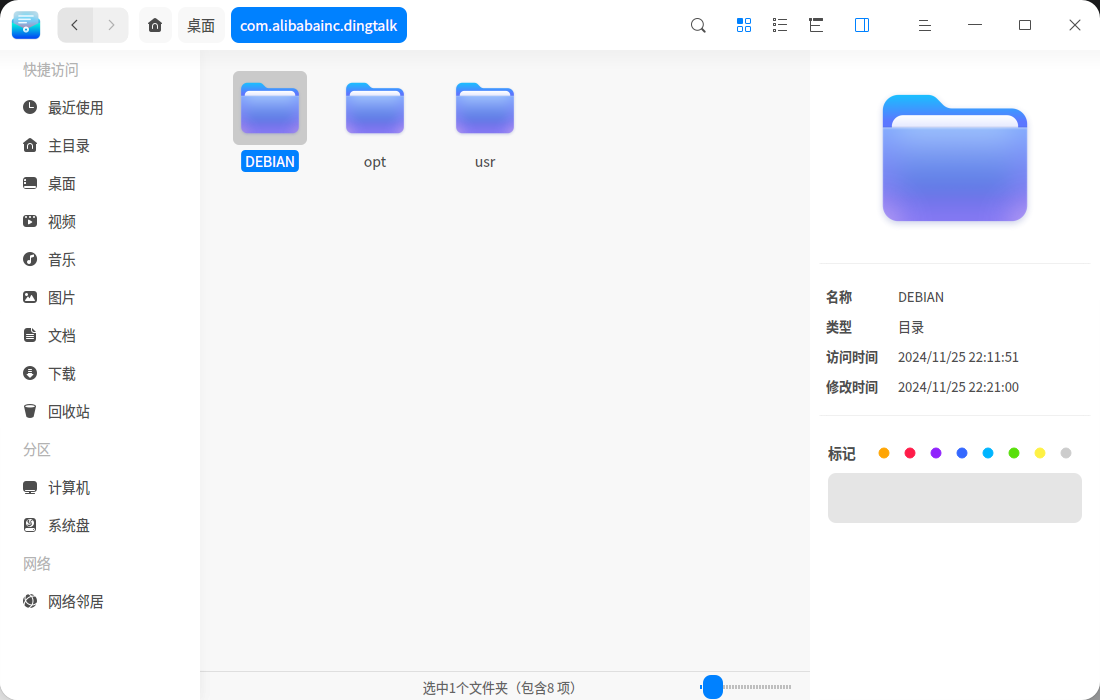The width and height of the screenshot is (1100, 700).
Task: Tag the folder with the purple color
Action: pyautogui.click(x=936, y=453)
